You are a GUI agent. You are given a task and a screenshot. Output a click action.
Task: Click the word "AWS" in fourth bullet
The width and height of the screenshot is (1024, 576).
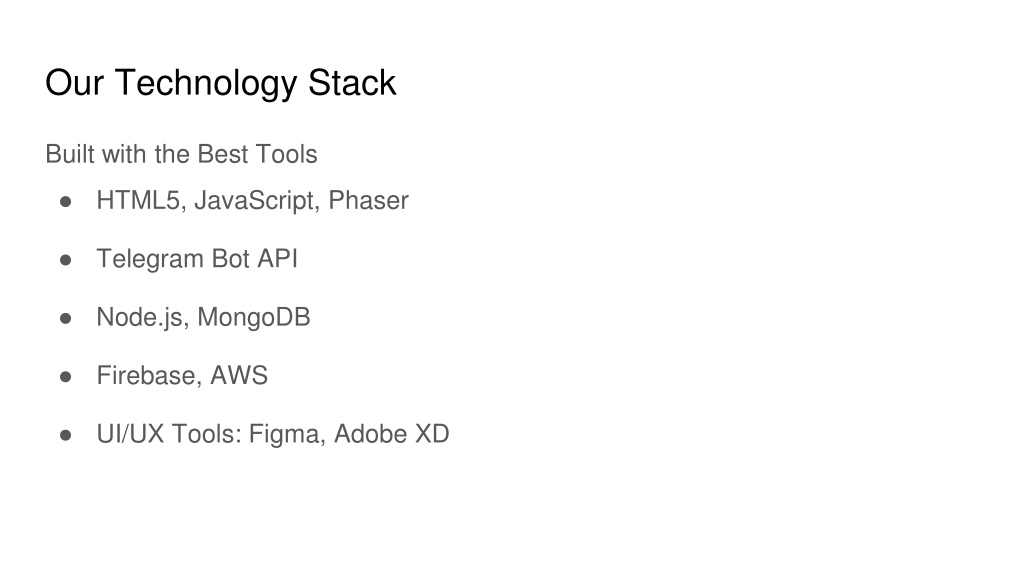(x=239, y=376)
